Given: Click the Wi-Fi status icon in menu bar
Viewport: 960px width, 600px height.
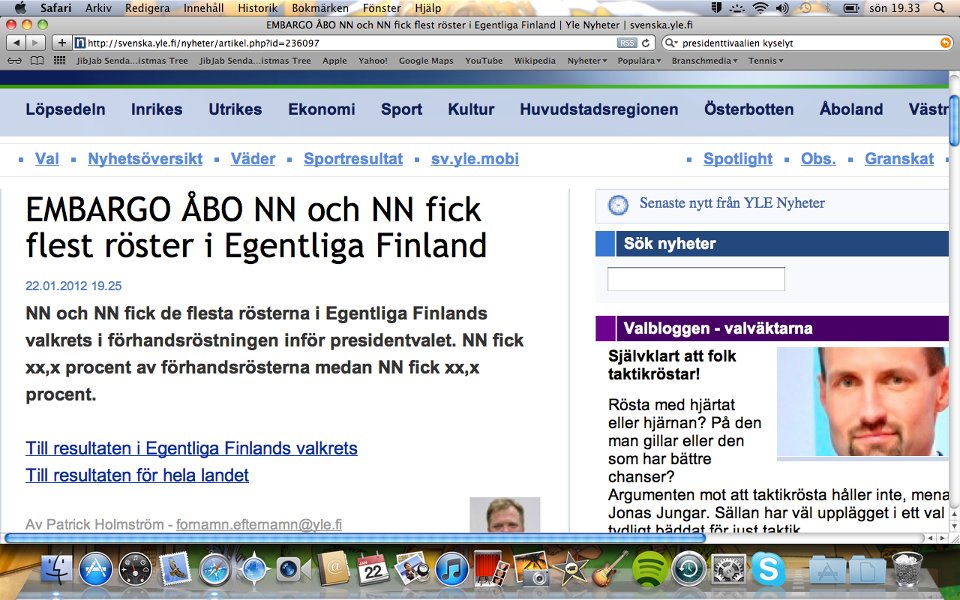Looking at the screenshot, I should click(x=760, y=8).
